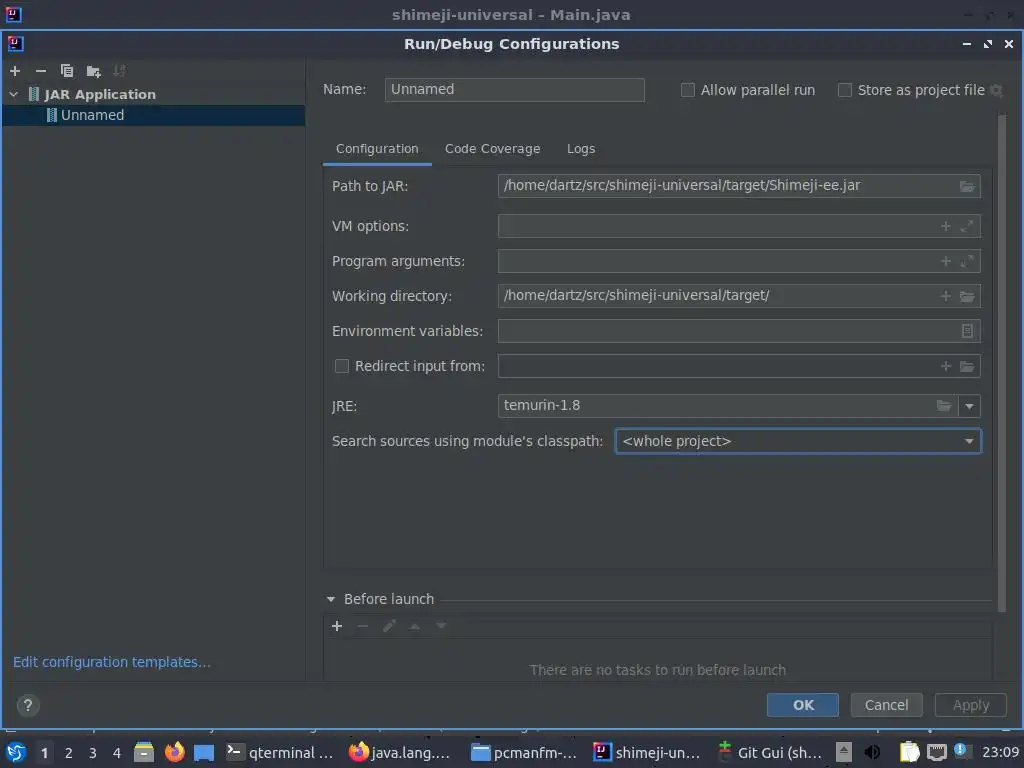Open Store as project file settings gear
The height and width of the screenshot is (768, 1024).
point(997,90)
